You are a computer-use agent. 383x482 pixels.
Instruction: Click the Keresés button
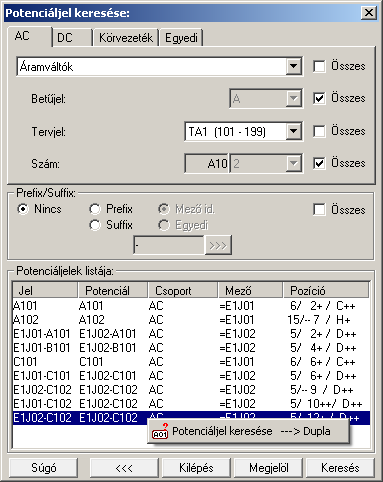(340, 468)
